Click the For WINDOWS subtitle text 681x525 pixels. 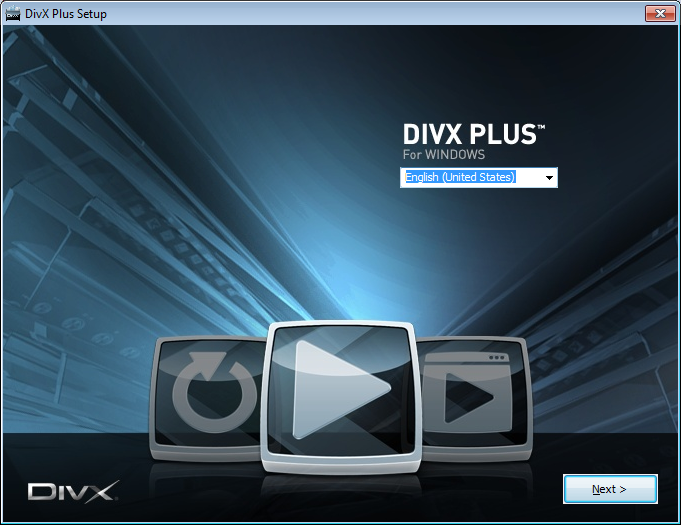pos(443,155)
